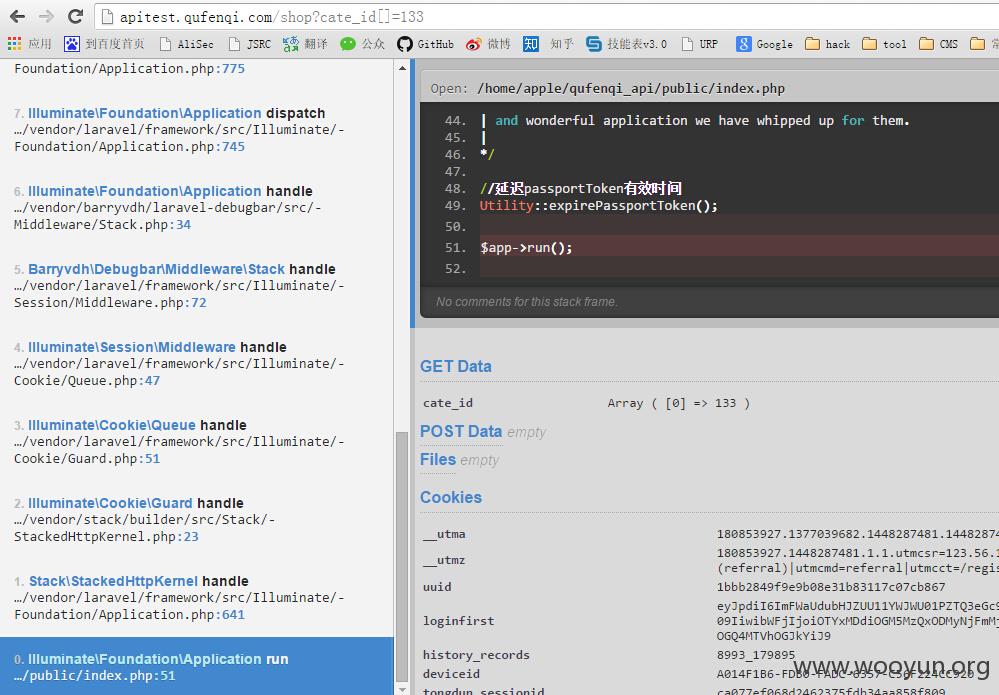Image resolution: width=999 pixels, height=695 pixels.
Task: Click the Cookies section heading
Action: (x=450, y=497)
